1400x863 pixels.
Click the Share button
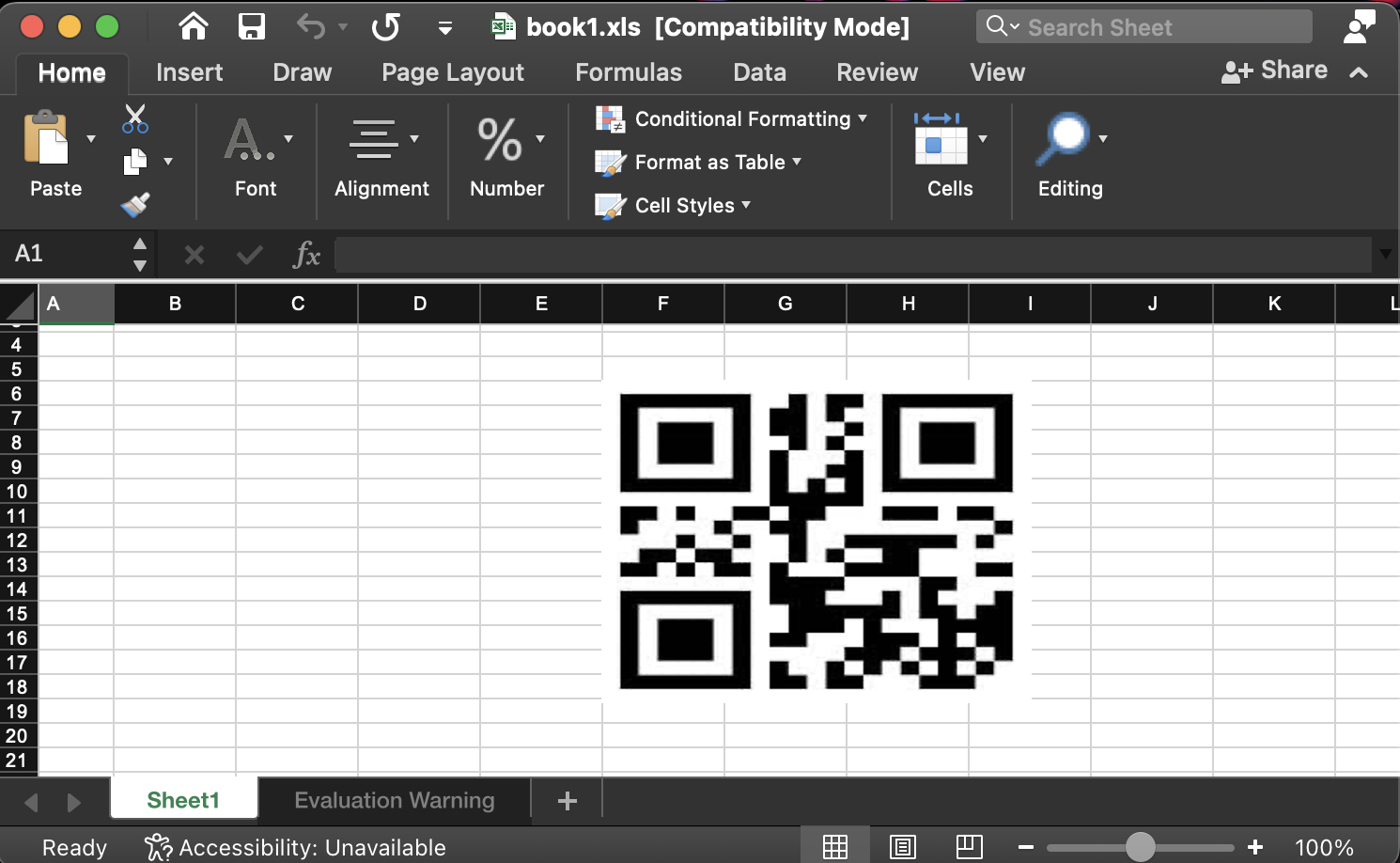tap(1273, 71)
